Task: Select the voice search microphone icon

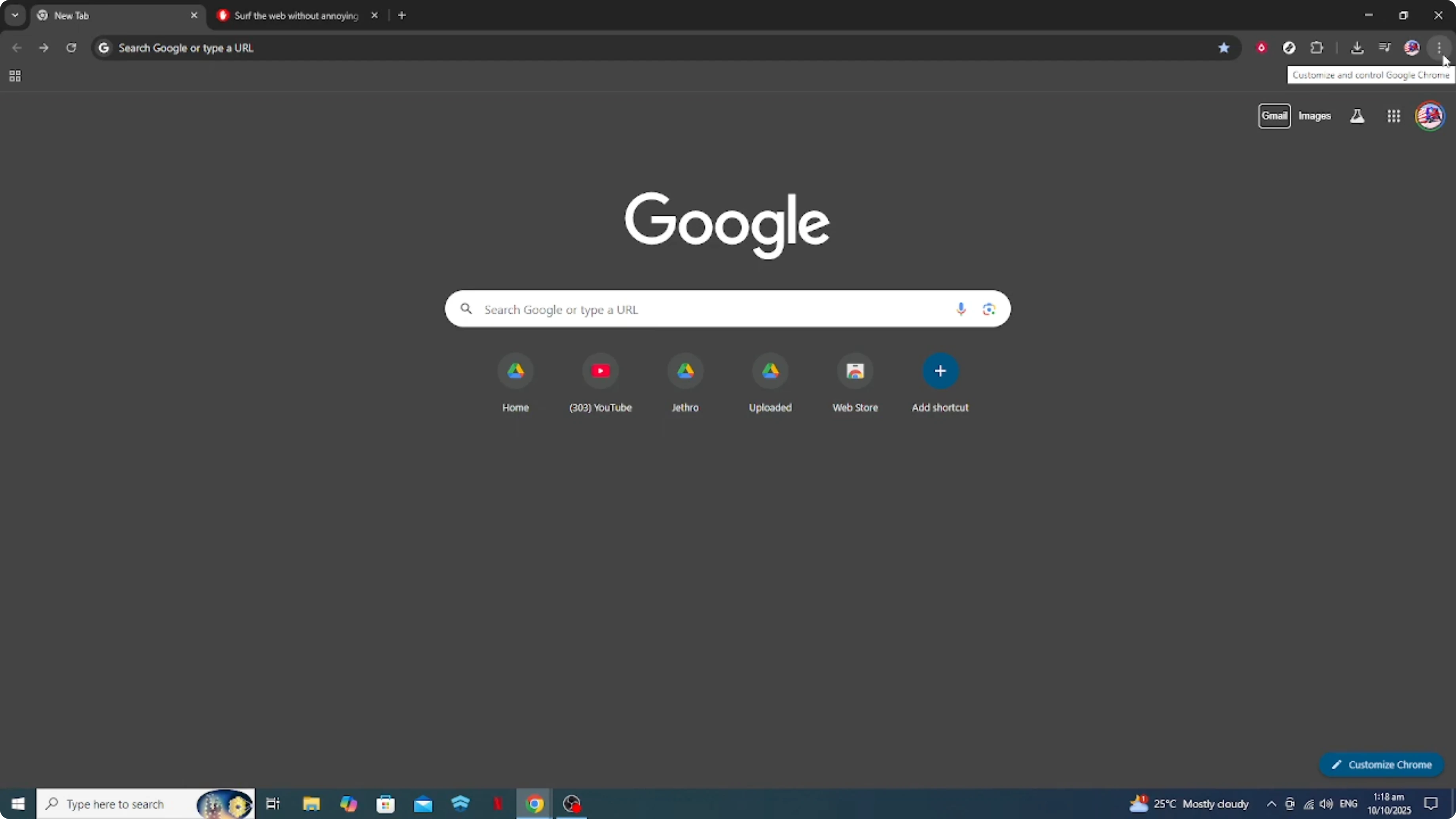Action: click(x=960, y=309)
